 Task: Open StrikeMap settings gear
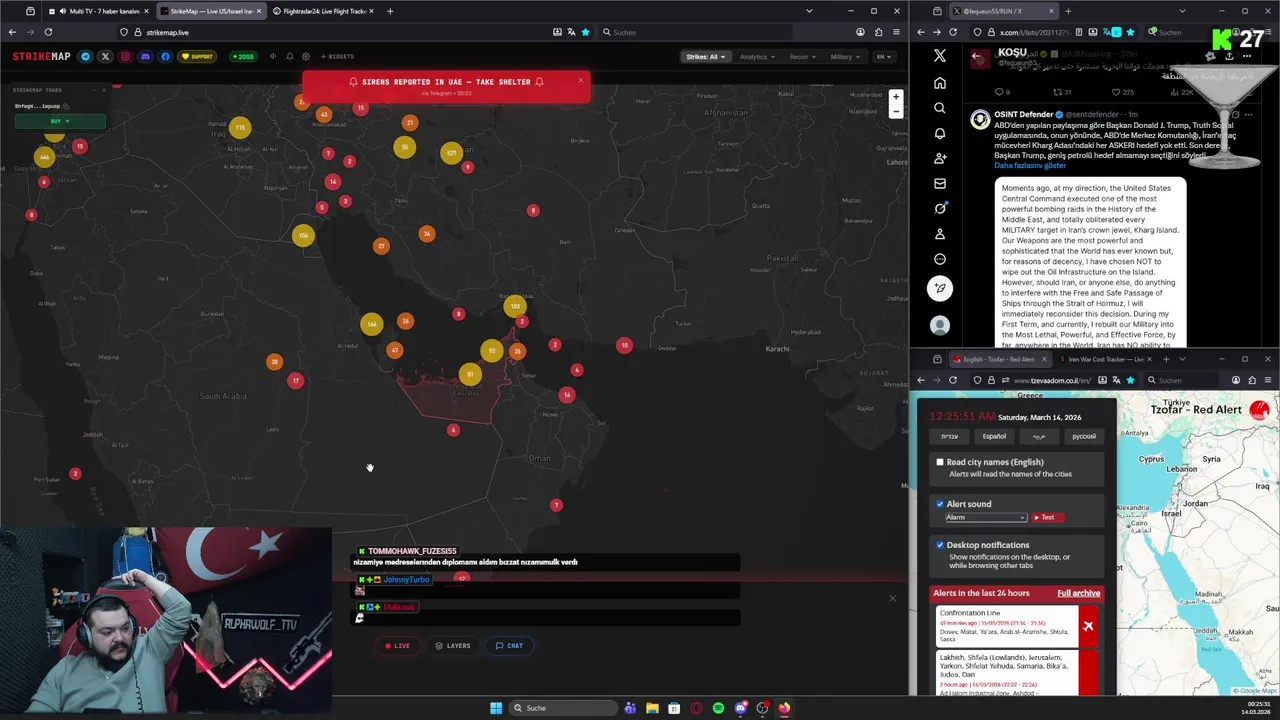tap(306, 56)
